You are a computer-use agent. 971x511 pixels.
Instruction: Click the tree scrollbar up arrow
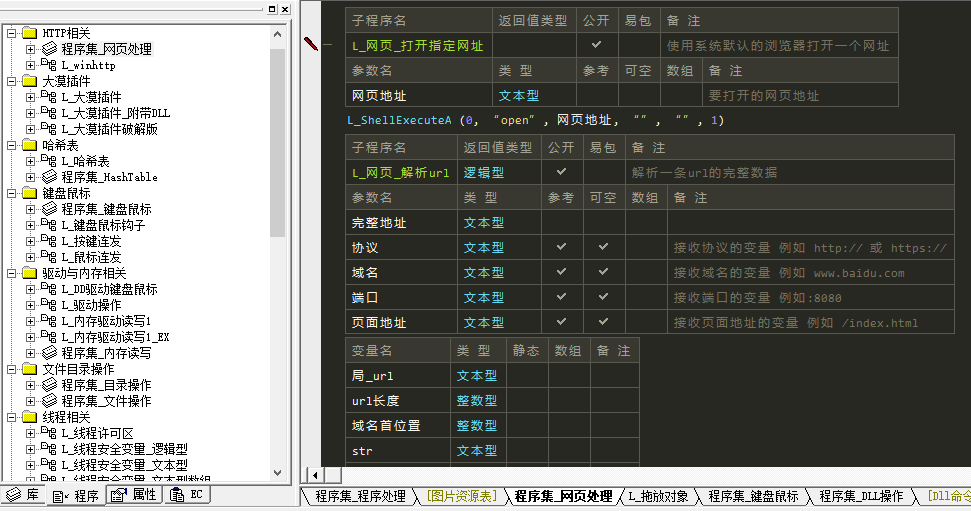click(x=277, y=35)
